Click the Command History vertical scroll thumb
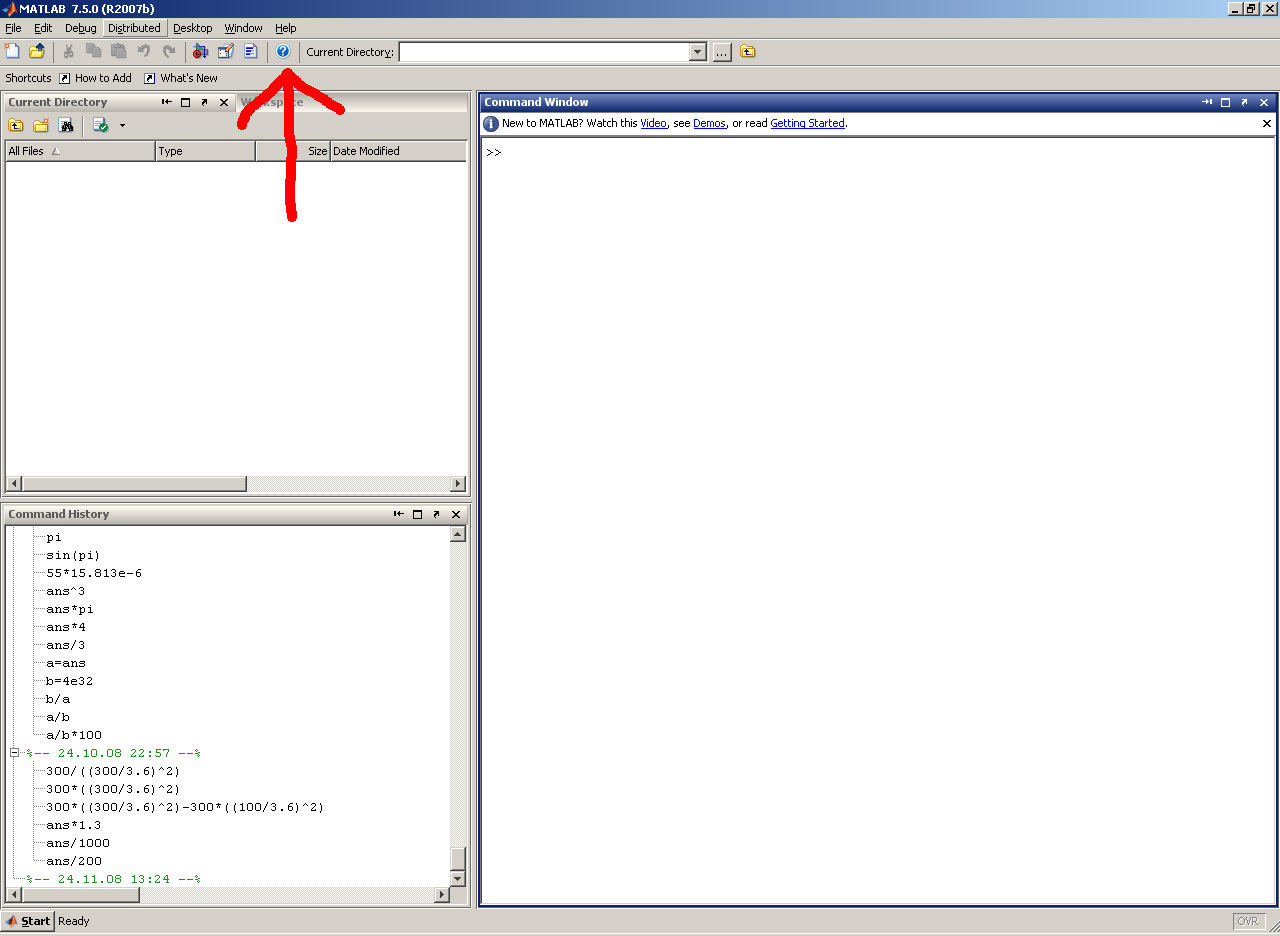This screenshot has height=936, width=1280. tap(458, 859)
